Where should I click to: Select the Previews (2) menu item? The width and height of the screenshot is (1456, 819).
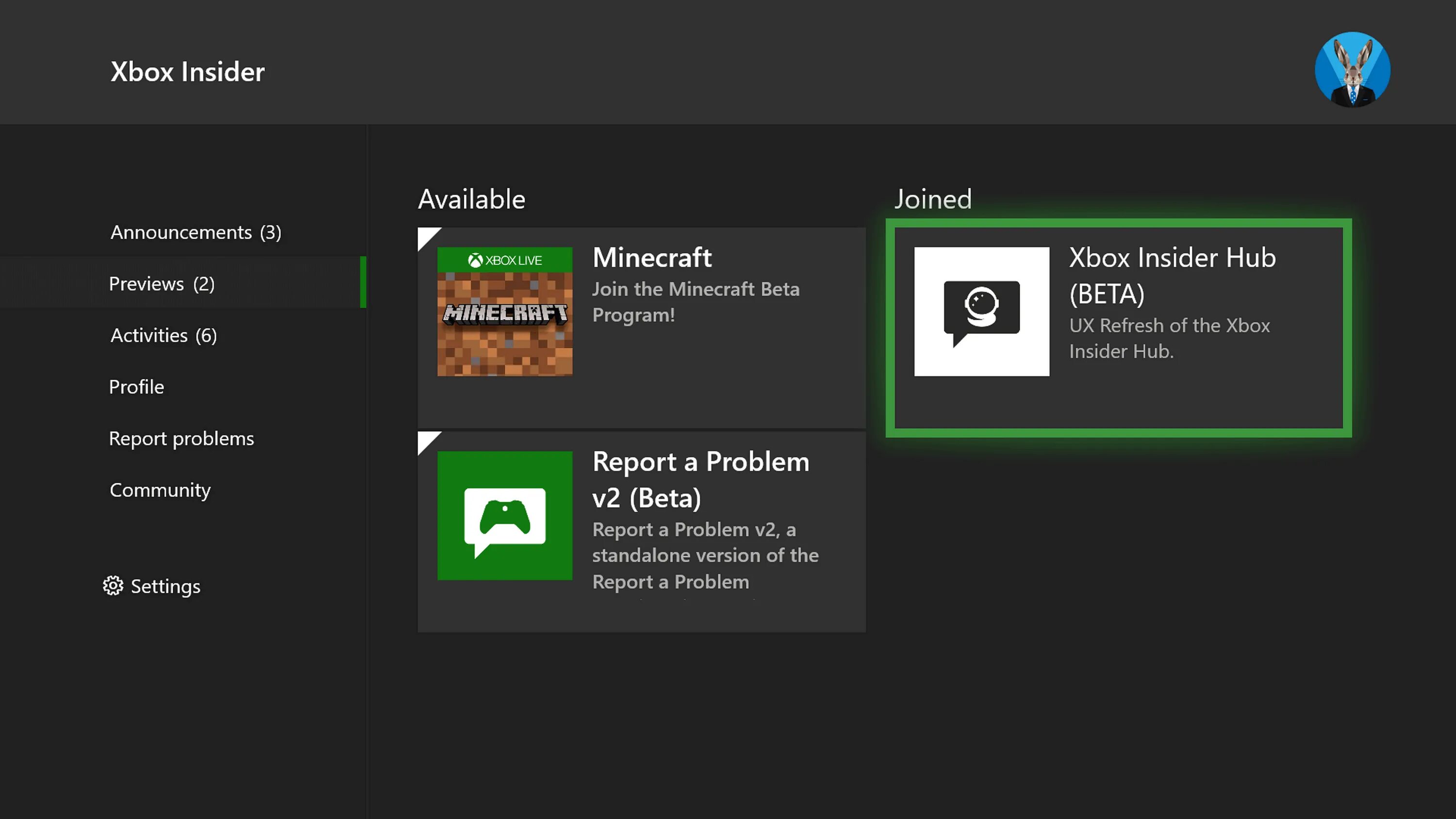click(162, 284)
